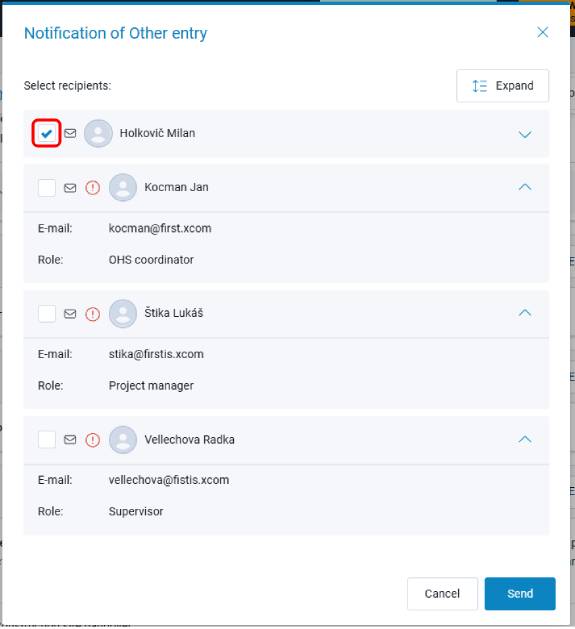Click the red warning icon next to Štika Lukáš
Viewport: 575px width, 629px height.
93,313
